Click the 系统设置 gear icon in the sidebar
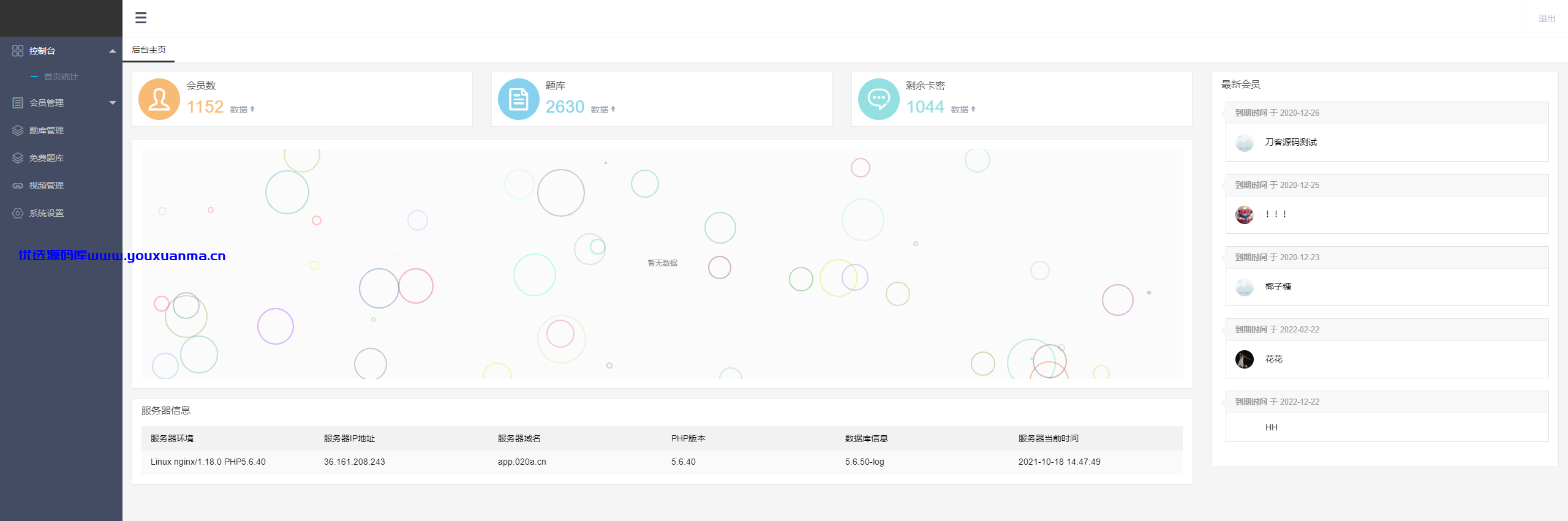 [18, 213]
